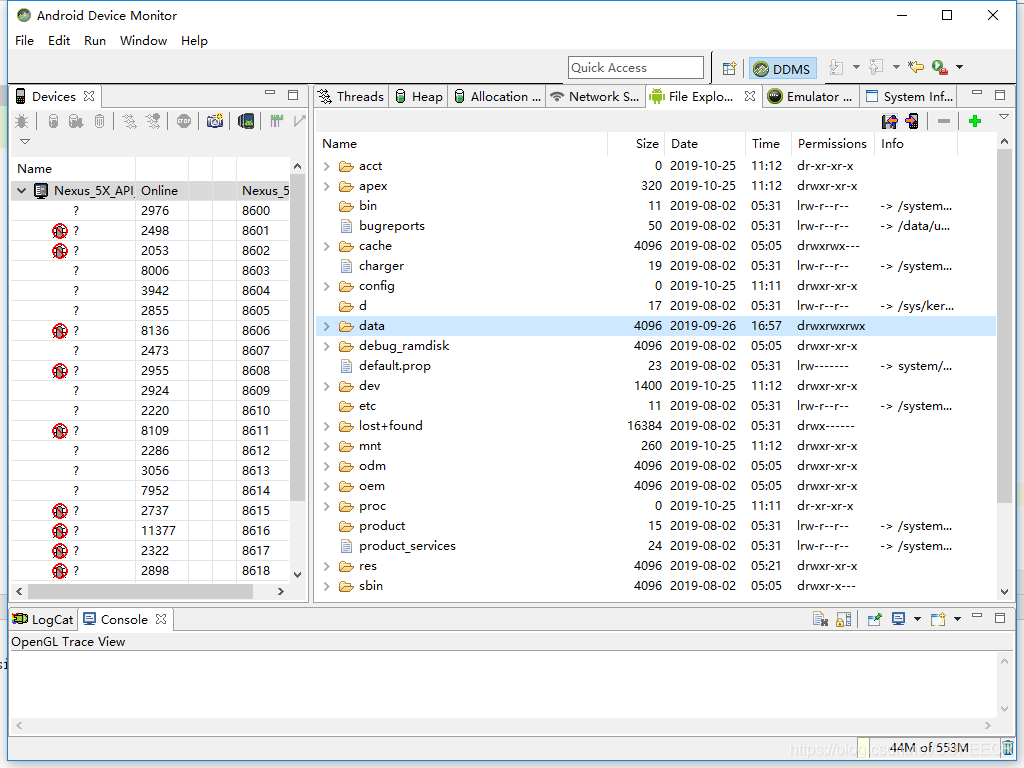Click the New folder green plus icon
The width and height of the screenshot is (1024, 768).
[975, 121]
